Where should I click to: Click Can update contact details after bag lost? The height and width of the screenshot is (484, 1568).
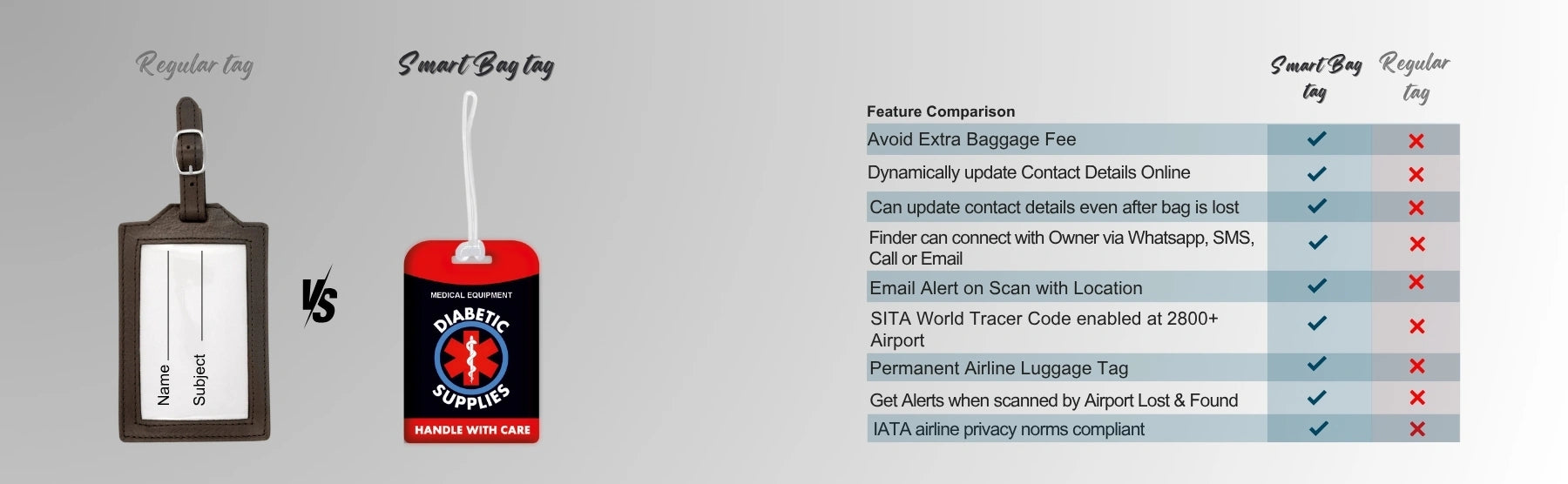click(x=1054, y=207)
